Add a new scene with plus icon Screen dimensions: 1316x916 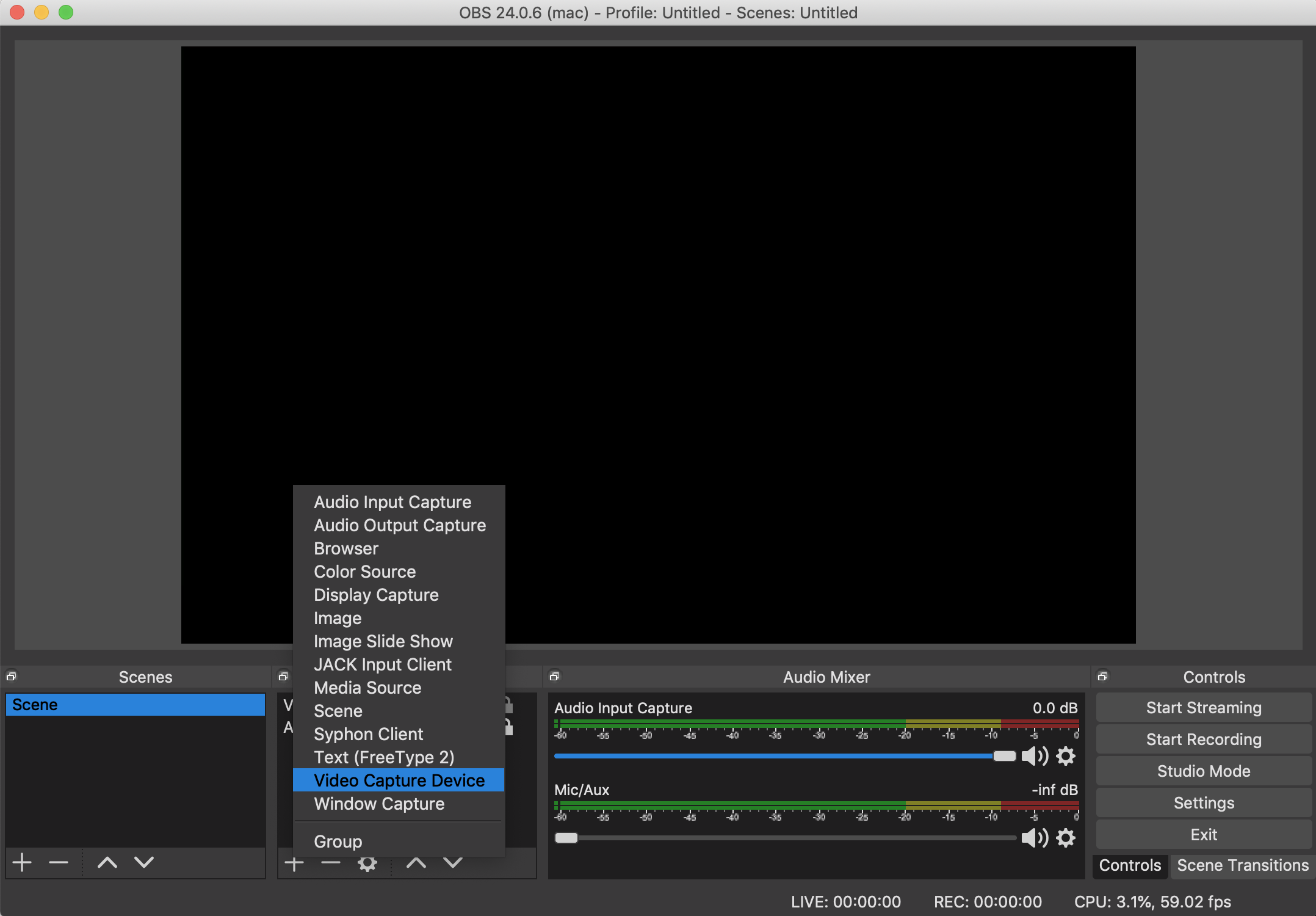click(x=23, y=863)
